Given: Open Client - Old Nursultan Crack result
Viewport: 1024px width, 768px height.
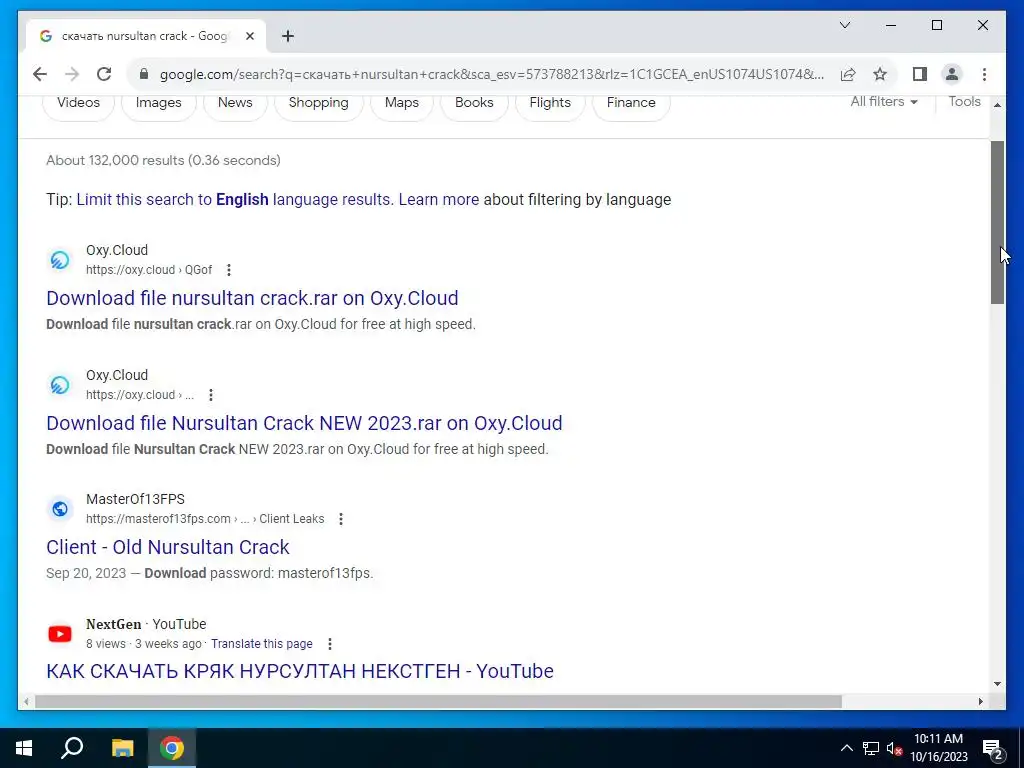Looking at the screenshot, I should click(168, 547).
